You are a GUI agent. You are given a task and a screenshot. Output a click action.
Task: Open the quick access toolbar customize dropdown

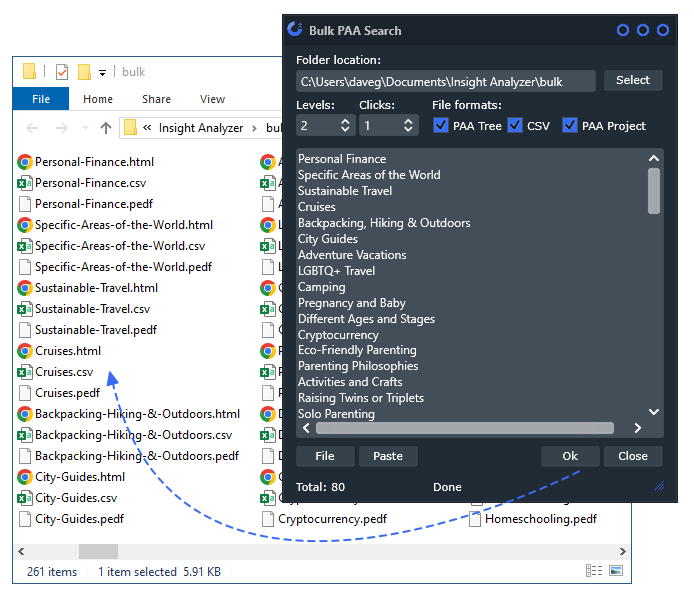coord(102,73)
